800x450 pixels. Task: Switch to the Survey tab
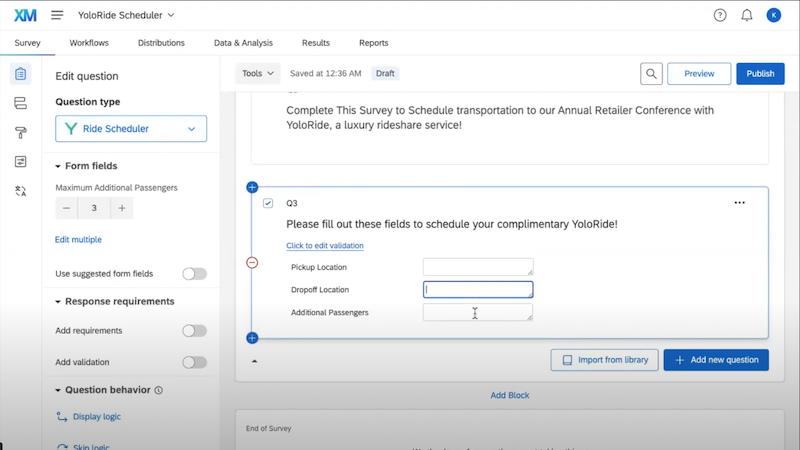(28, 43)
